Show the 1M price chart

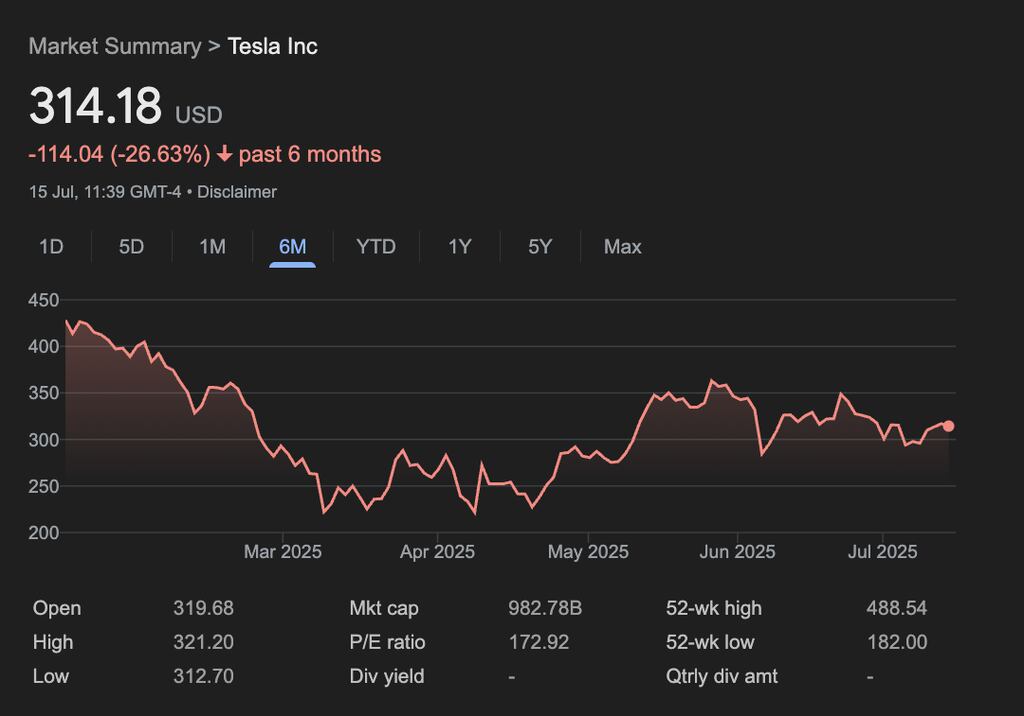(212, 247)
